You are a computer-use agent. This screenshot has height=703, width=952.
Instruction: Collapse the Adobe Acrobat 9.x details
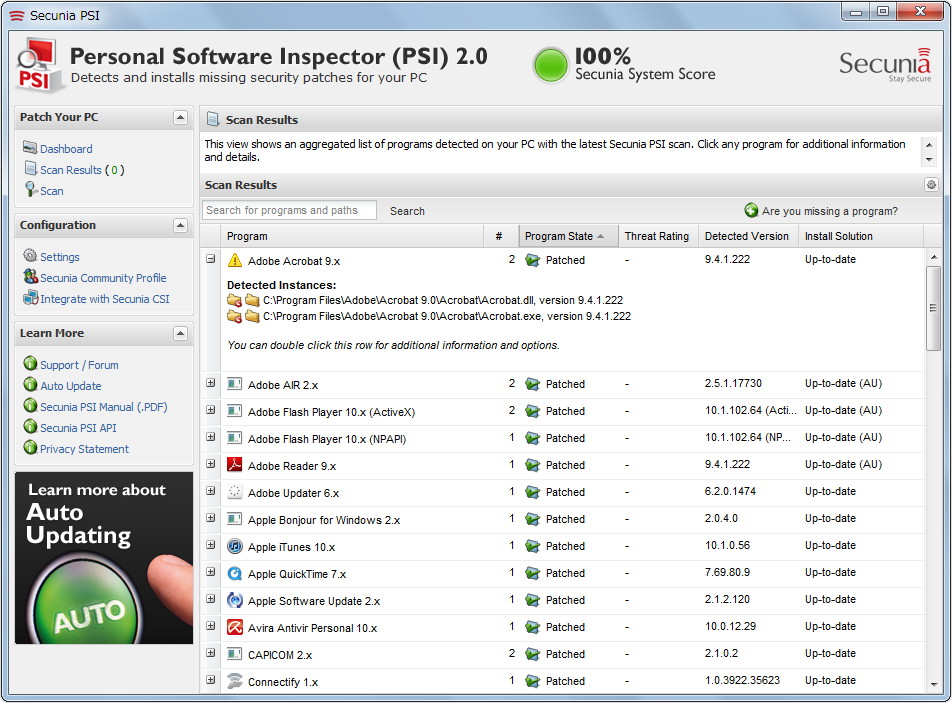(209, 259)
